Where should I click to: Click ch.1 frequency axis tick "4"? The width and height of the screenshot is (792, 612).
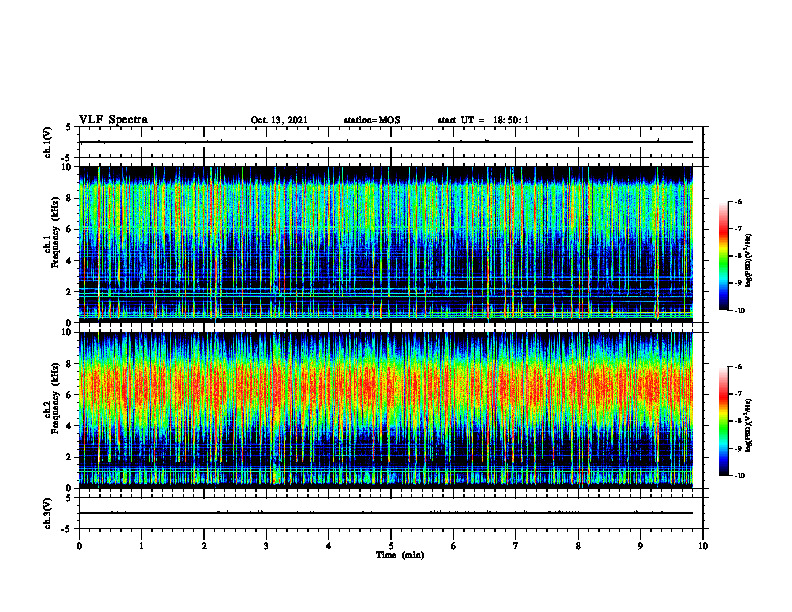[x=70, y=261]
